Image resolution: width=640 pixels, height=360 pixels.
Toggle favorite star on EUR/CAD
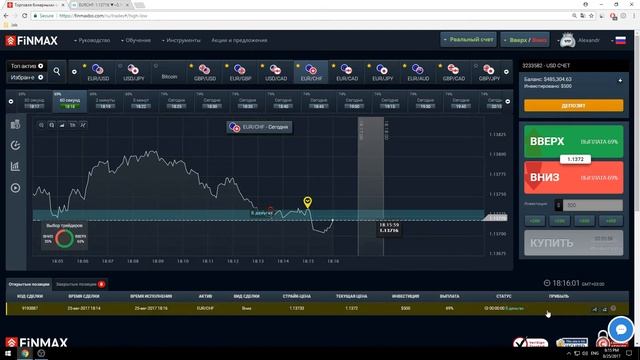click(333, 66)
